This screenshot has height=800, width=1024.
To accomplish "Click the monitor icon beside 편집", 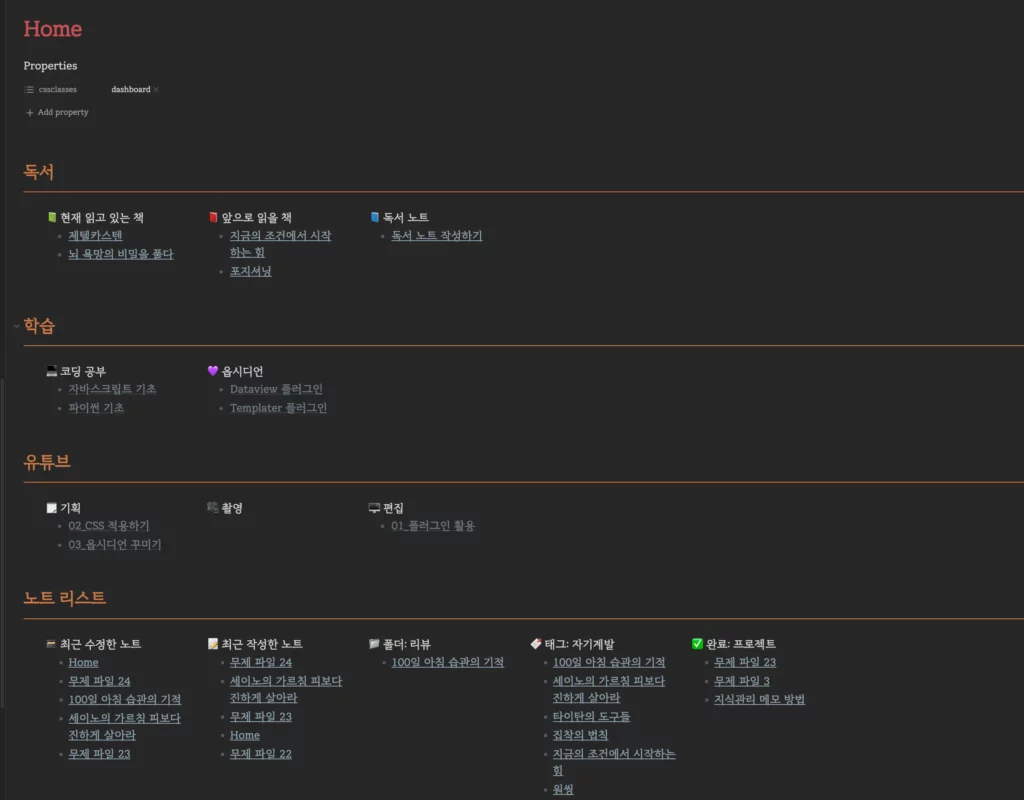I will [375, 508].
